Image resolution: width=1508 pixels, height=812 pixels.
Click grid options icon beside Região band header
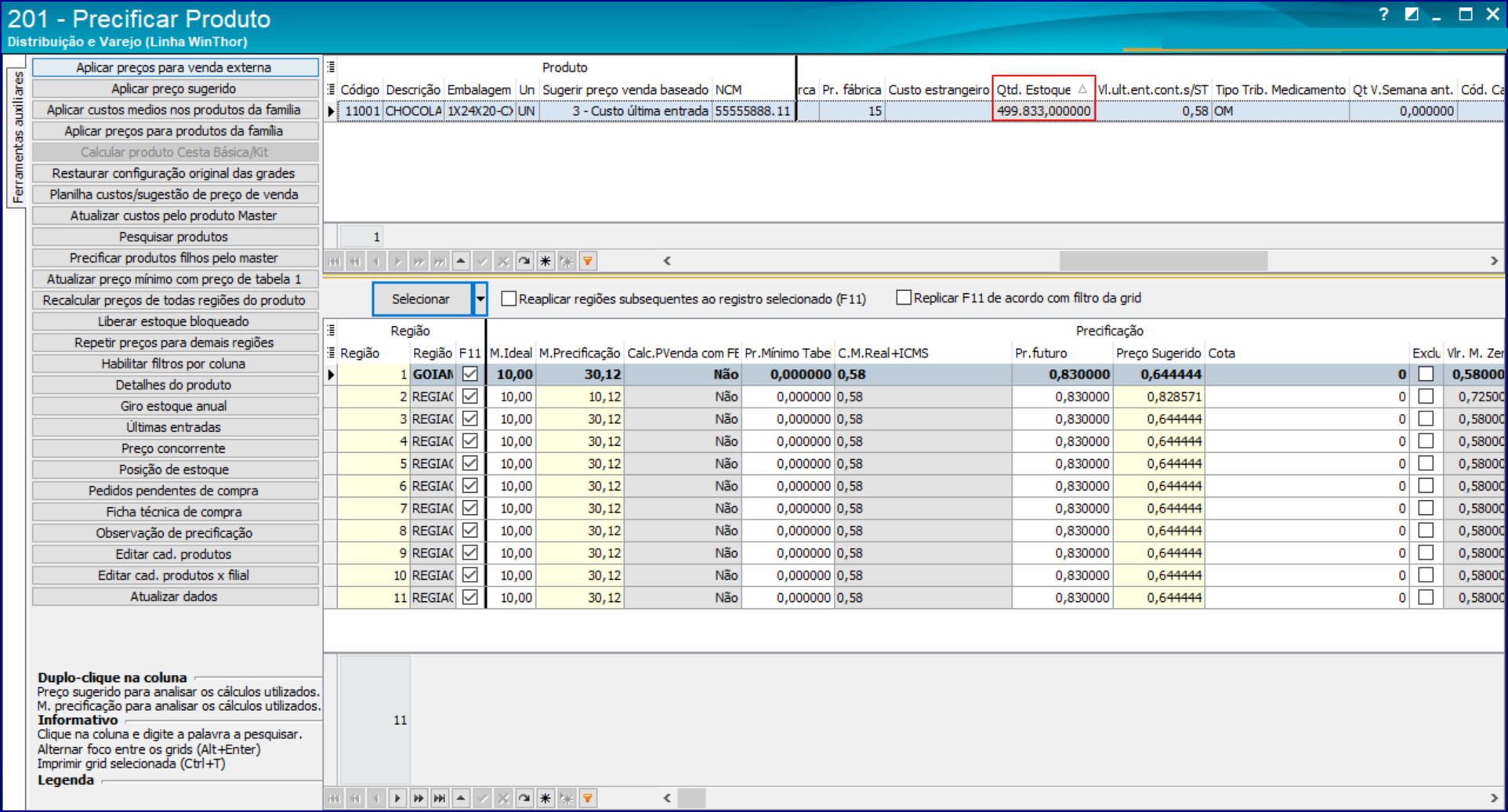point(331,330)
